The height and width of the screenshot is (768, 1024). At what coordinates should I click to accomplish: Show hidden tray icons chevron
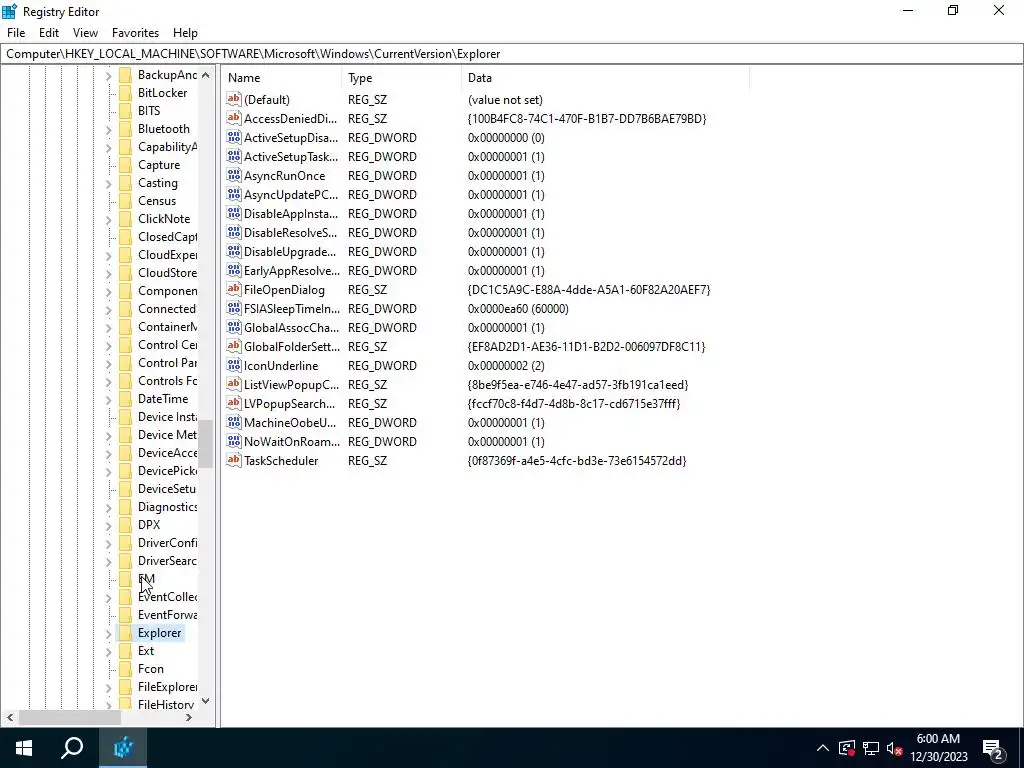823,748
